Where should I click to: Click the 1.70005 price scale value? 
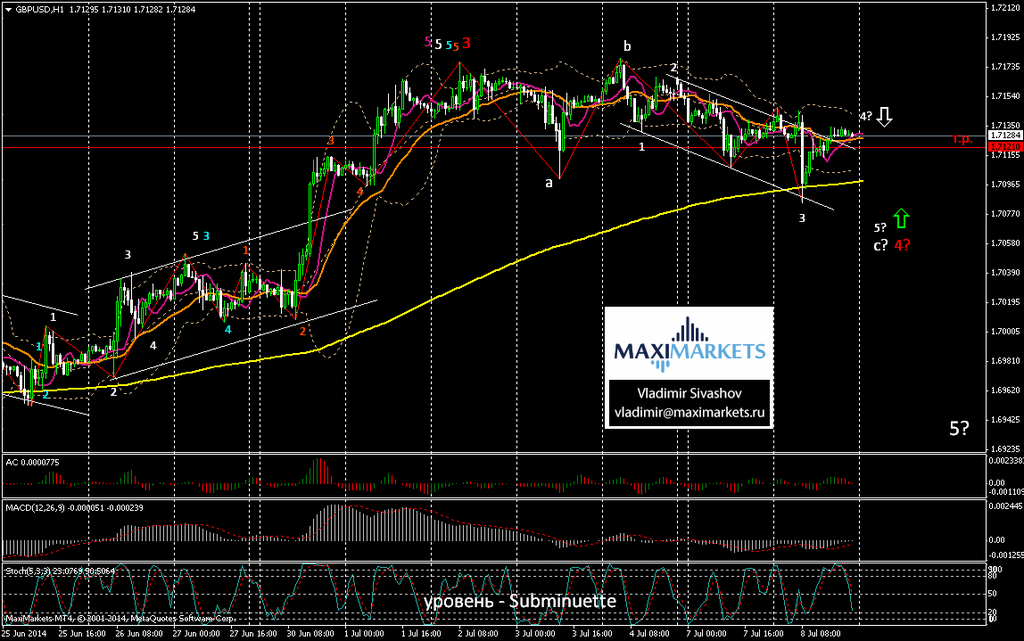(x=1006, y=331)
